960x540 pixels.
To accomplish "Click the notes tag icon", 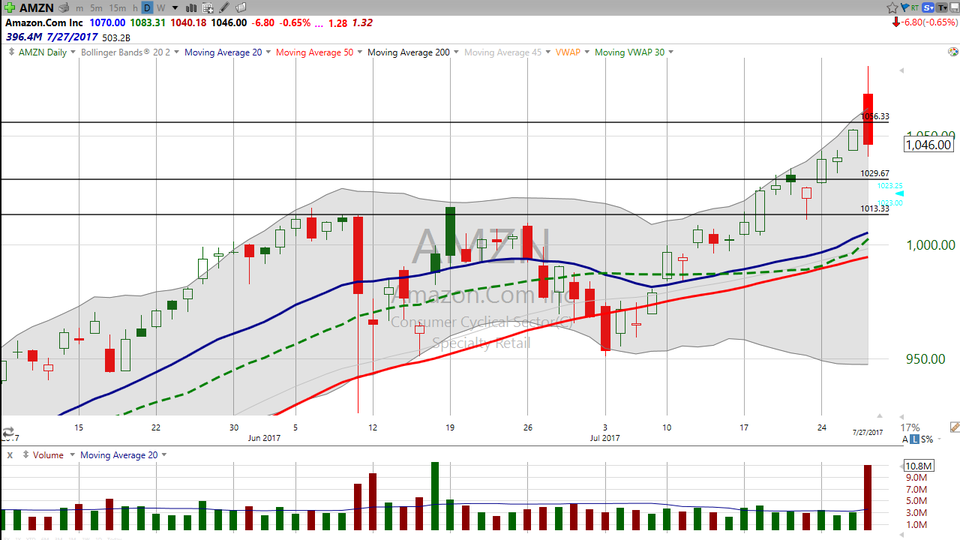I will (x=241, y=8).
